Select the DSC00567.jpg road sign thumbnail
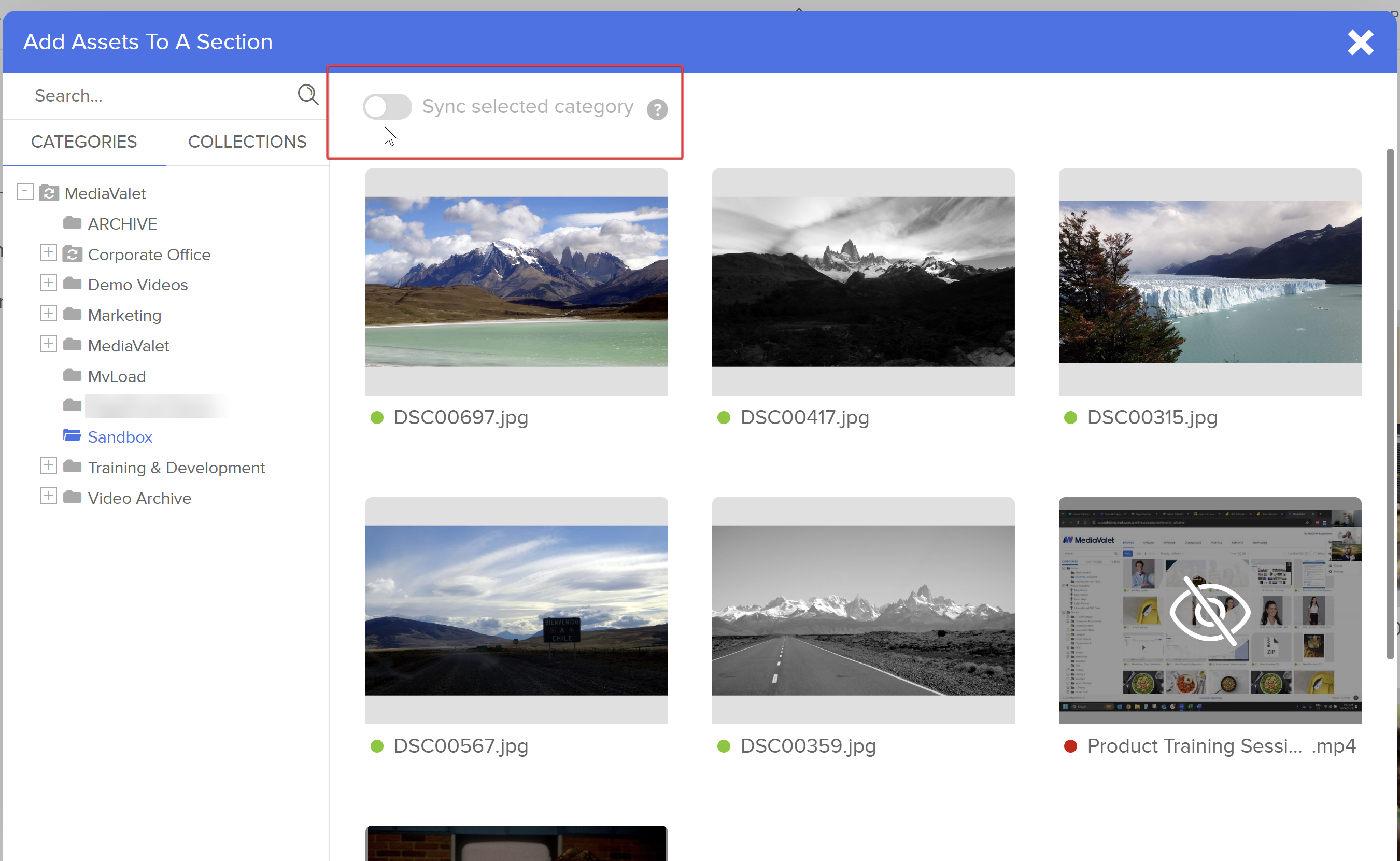 [x=516, y=611]
